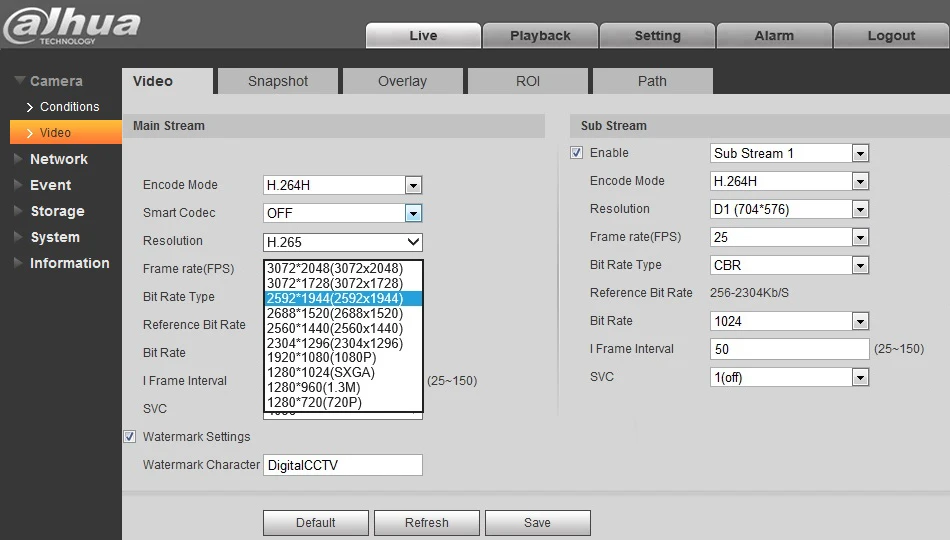Open the Sub Stream 1 dropdown
The height and width of the screenshot is (540, 950).
(x=789, y=153)
